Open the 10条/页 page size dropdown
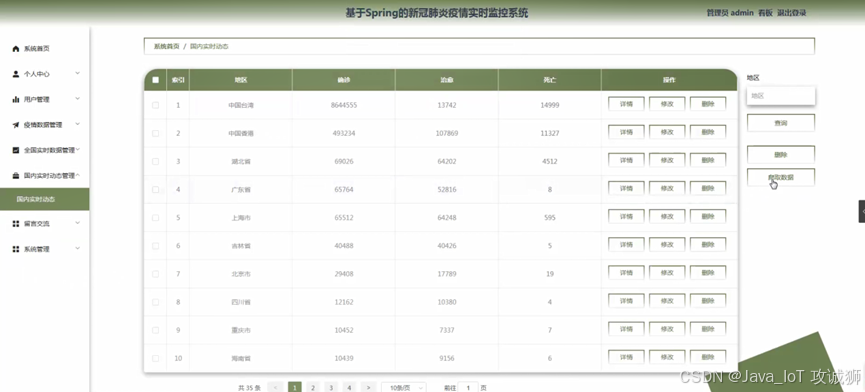Screen dimensions: 865x392 click(x=404, y=388)
